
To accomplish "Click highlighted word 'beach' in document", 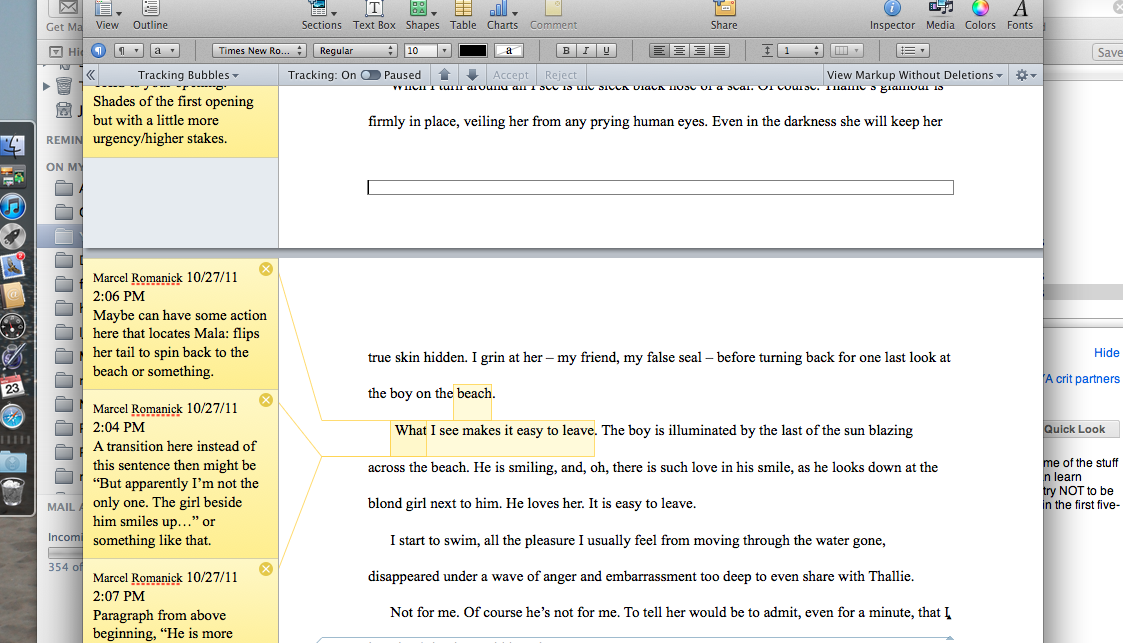I will (474, 393).
